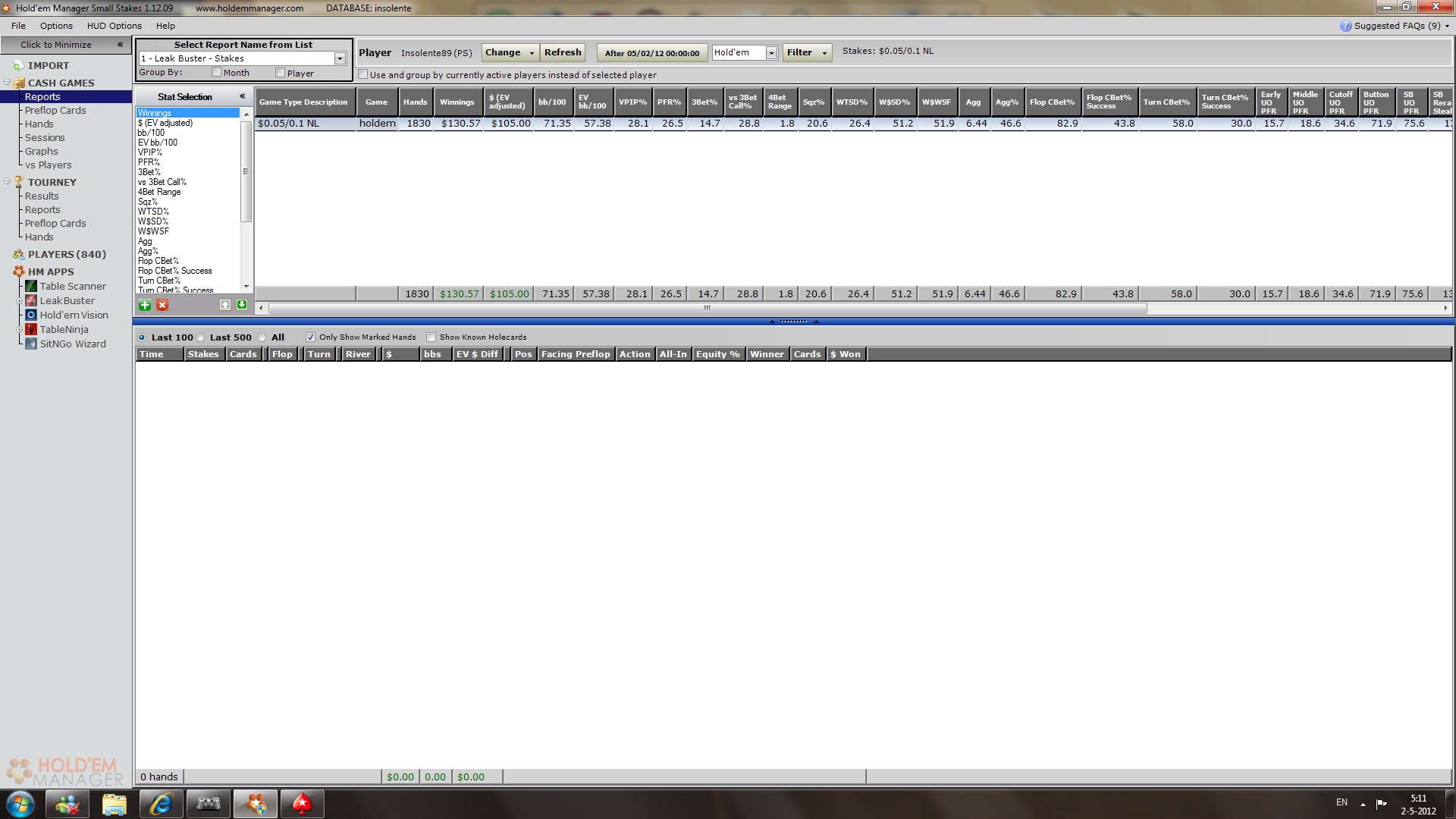Viewport: 1456px width, 819px height.
Task: Click the After 05/02/12 date button
Action: coord(652,53)
